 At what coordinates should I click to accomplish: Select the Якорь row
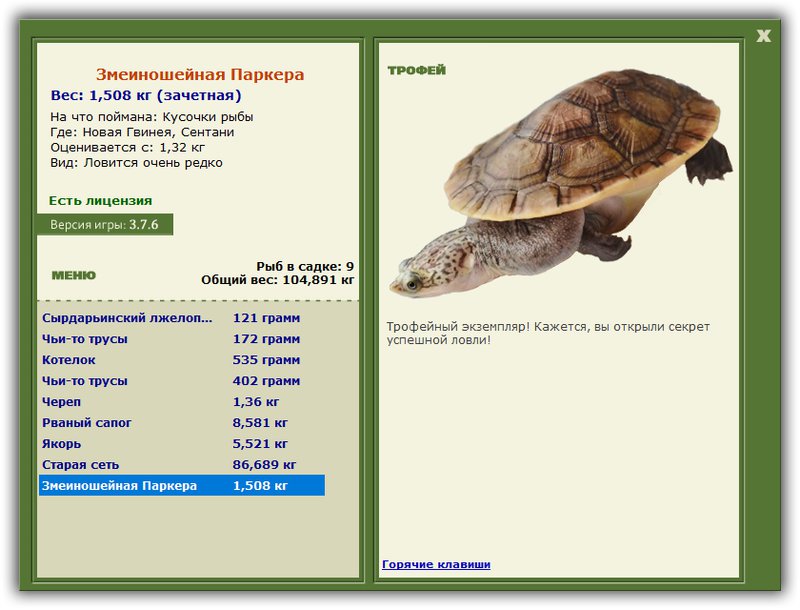[182, 443]
